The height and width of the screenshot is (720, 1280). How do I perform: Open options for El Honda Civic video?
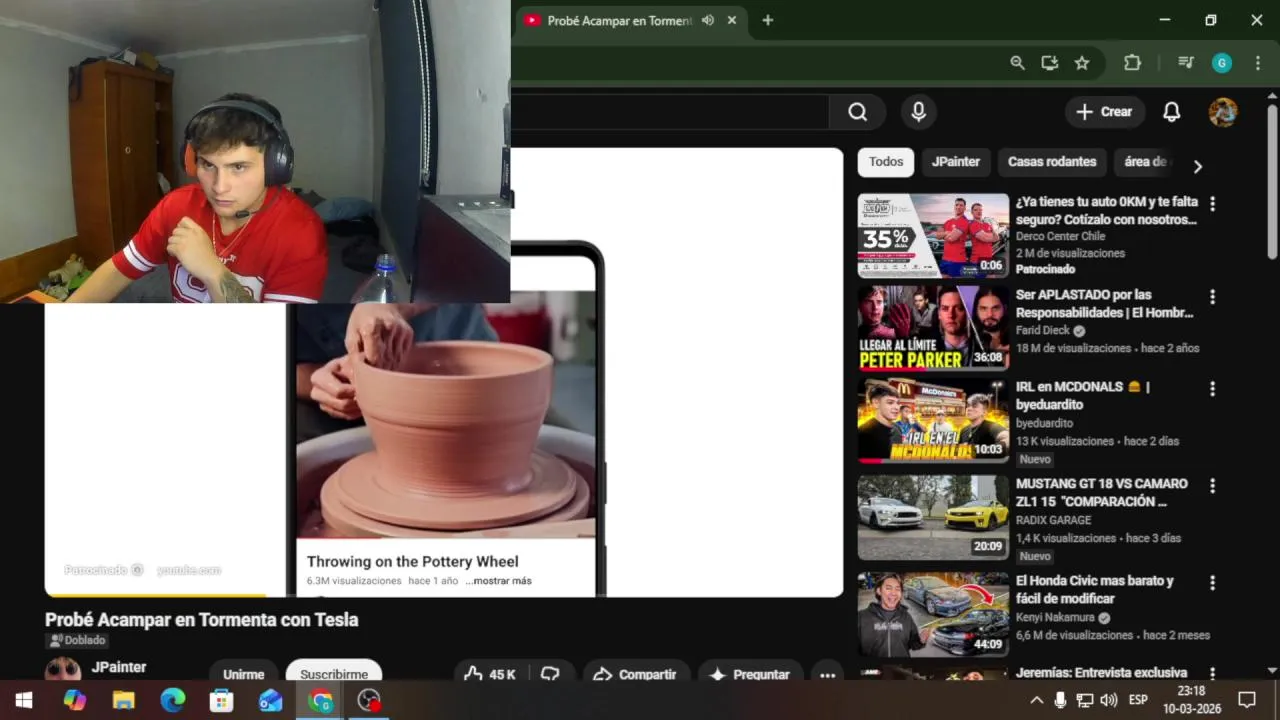[1212, 583]
